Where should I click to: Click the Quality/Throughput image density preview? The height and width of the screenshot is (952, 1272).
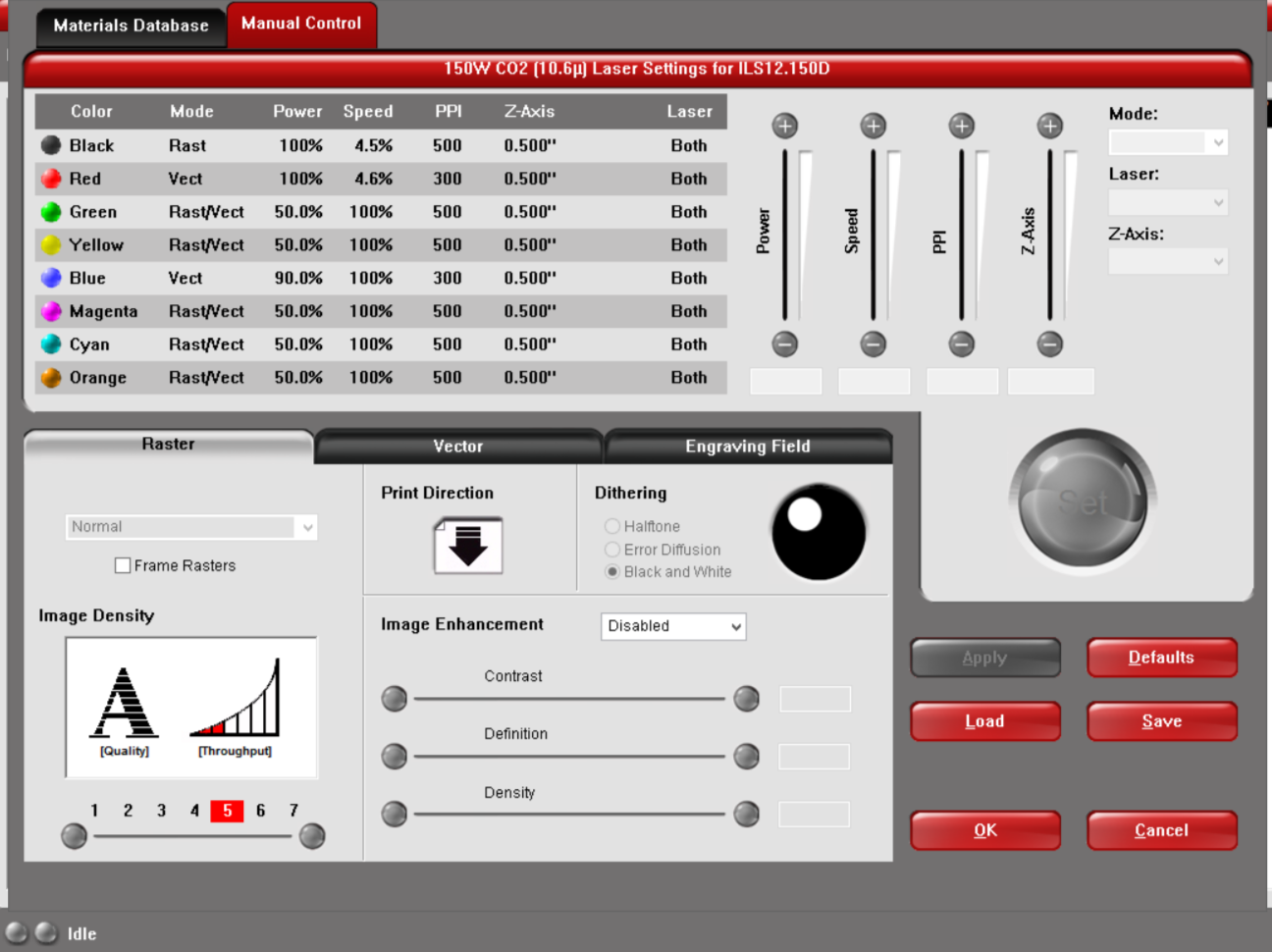[x=191, y=708]
